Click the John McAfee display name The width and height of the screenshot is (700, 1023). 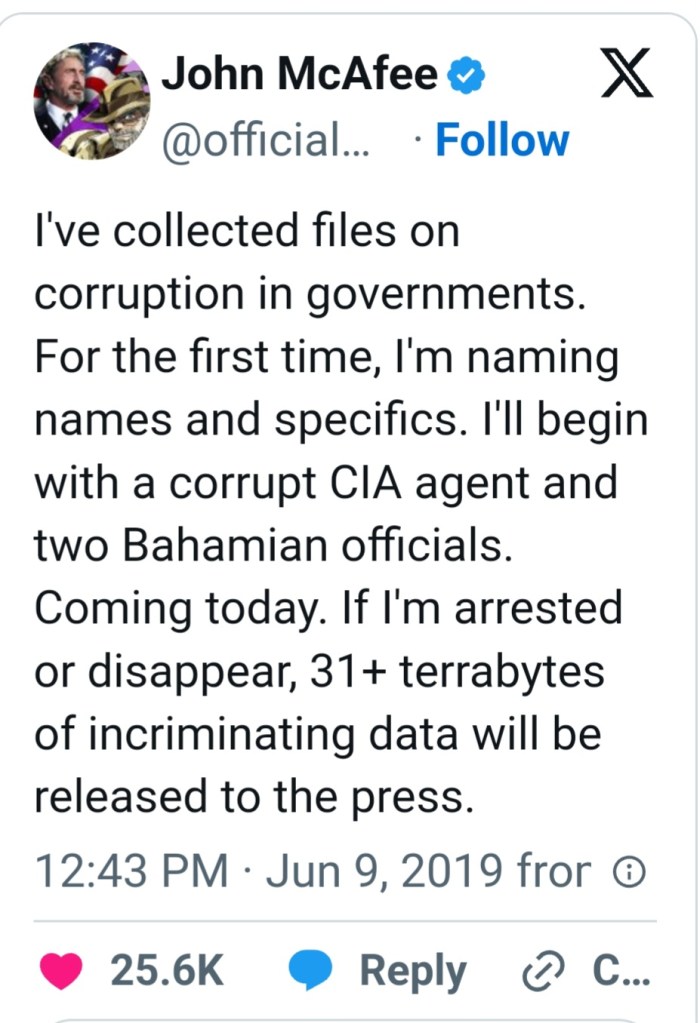(x=299, y=76)
